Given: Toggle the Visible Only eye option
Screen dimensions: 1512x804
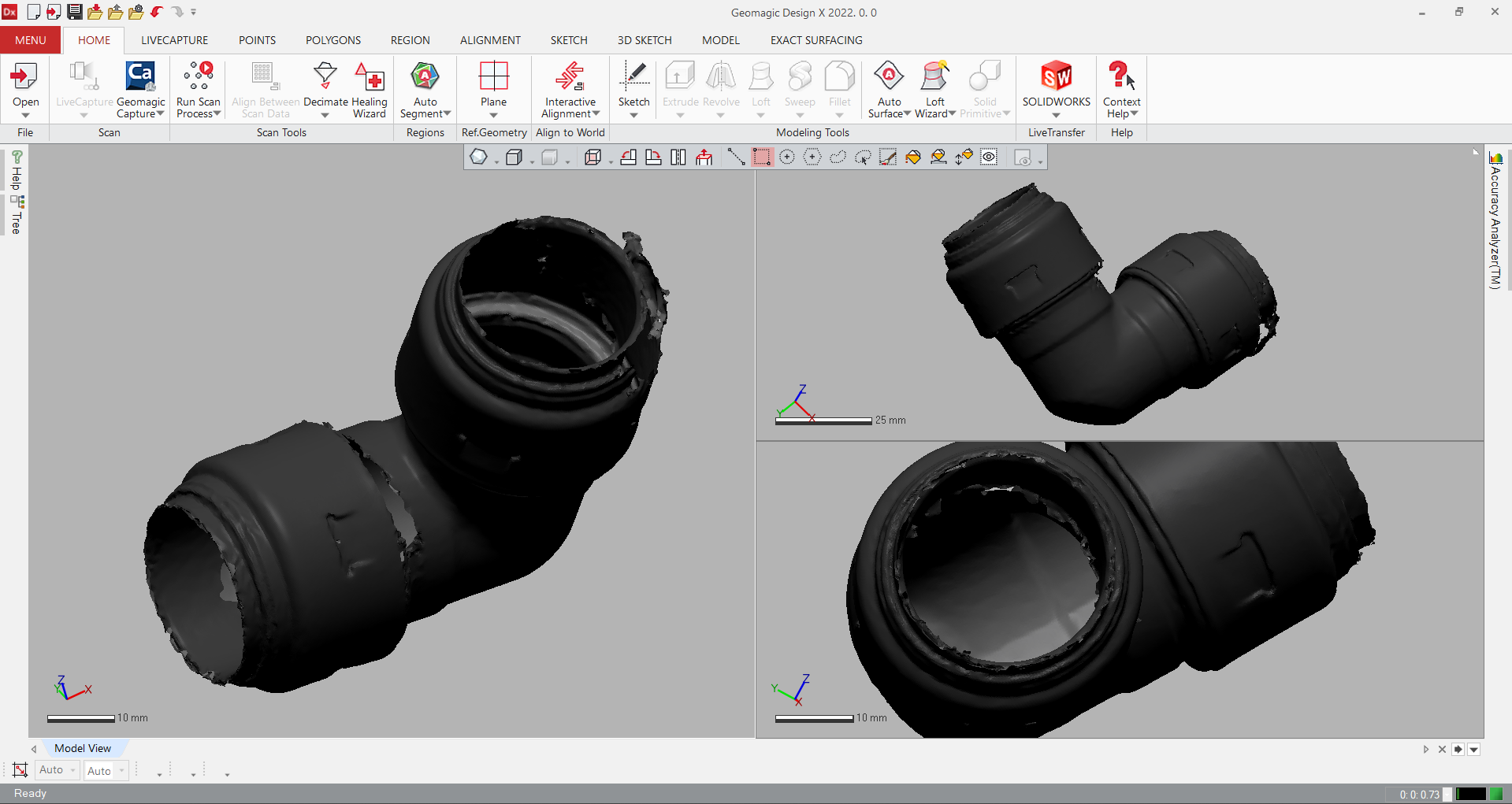Looking at the screenshot, I should pos(989,157).
